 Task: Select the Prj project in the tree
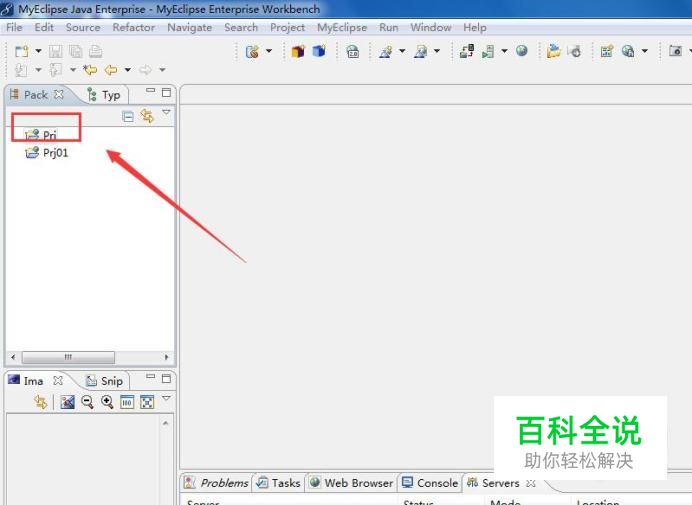click(41, 135)
